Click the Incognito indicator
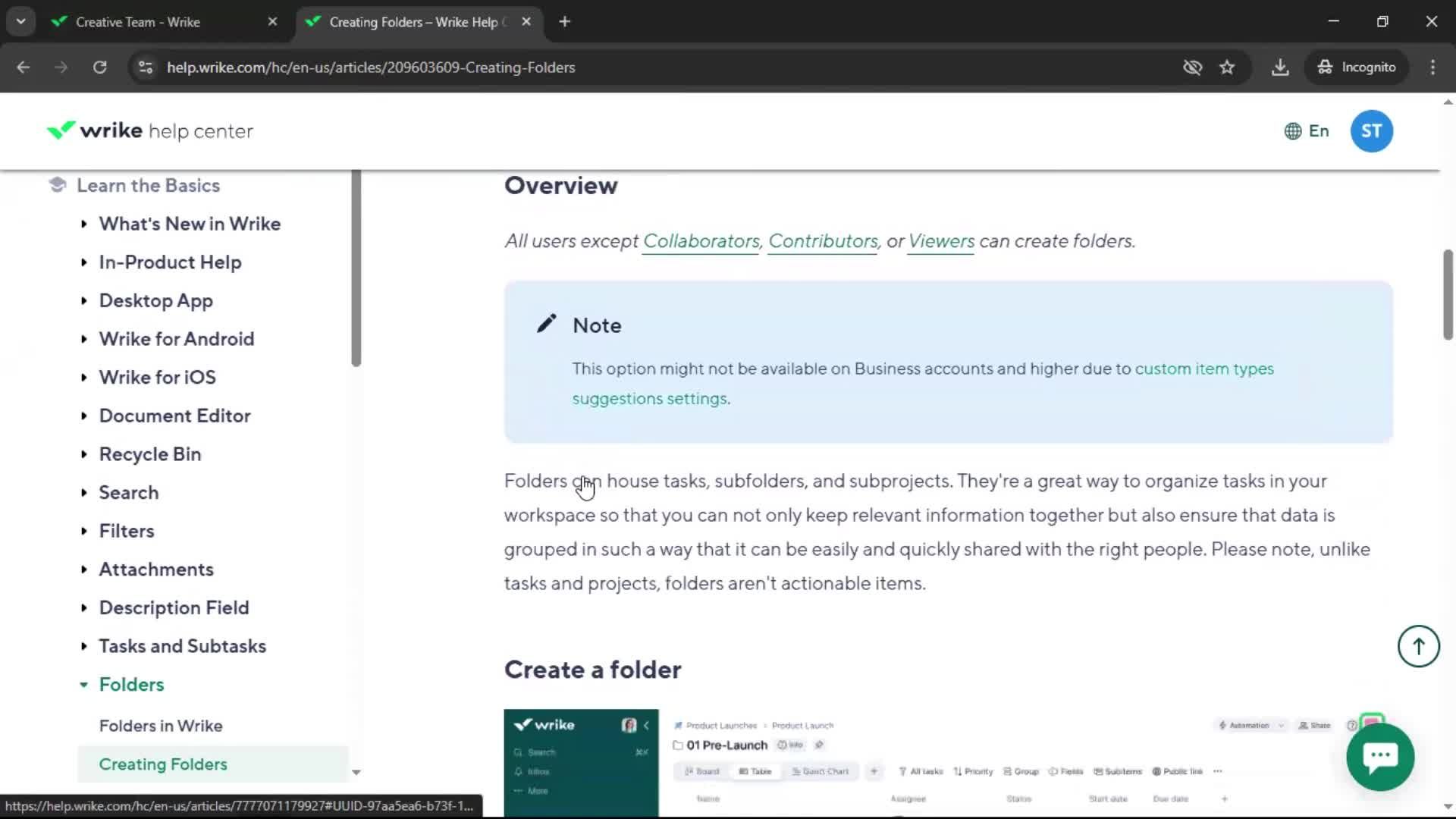1456x819 pixels. click(1357, 67)
